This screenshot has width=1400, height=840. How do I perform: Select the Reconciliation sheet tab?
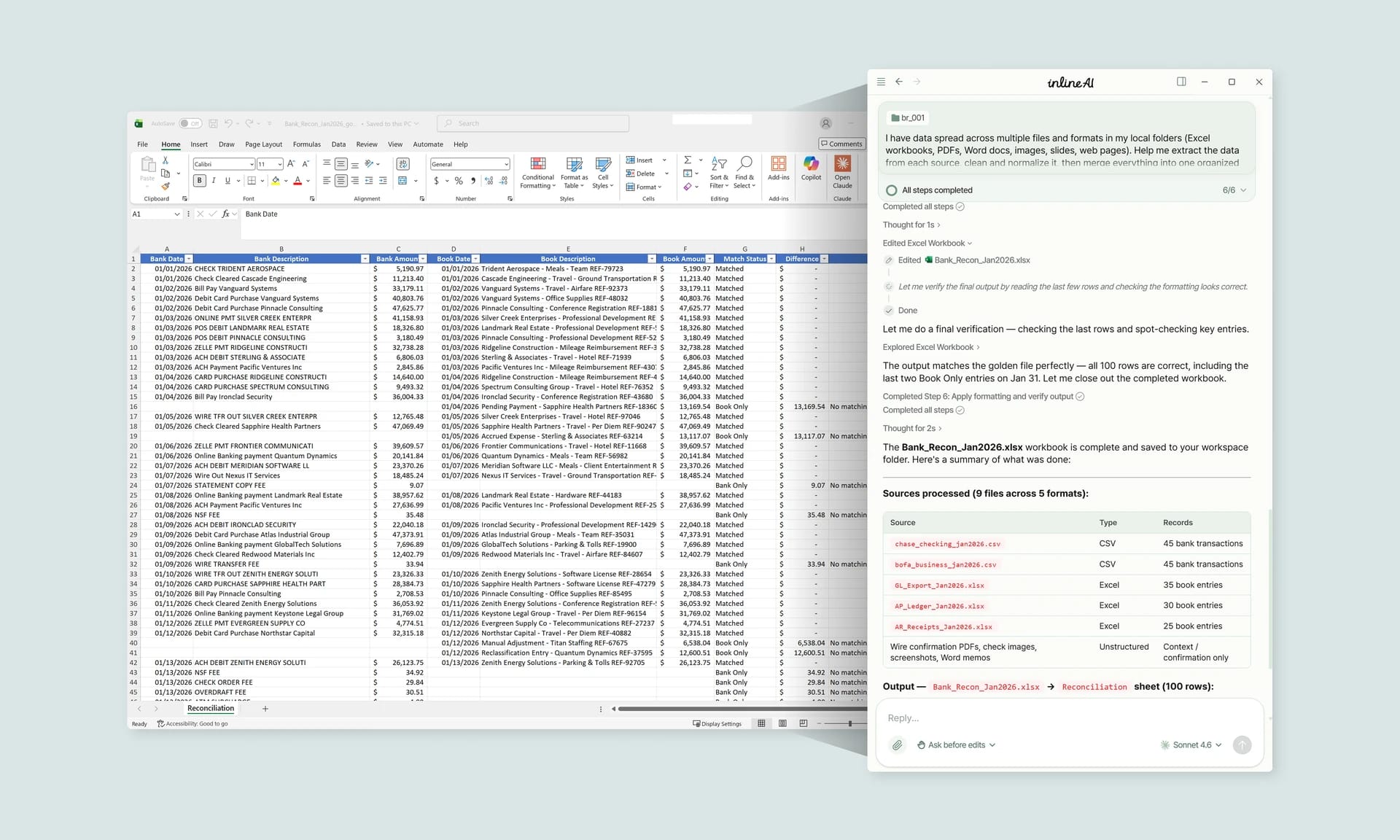(210, 708)
